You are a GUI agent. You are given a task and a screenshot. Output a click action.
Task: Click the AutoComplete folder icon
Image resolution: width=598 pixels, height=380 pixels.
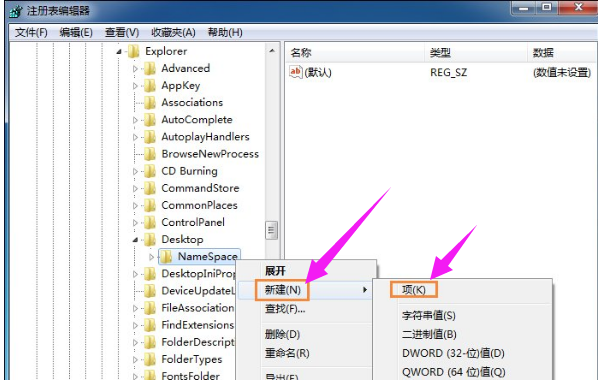[x=150, y=120]
